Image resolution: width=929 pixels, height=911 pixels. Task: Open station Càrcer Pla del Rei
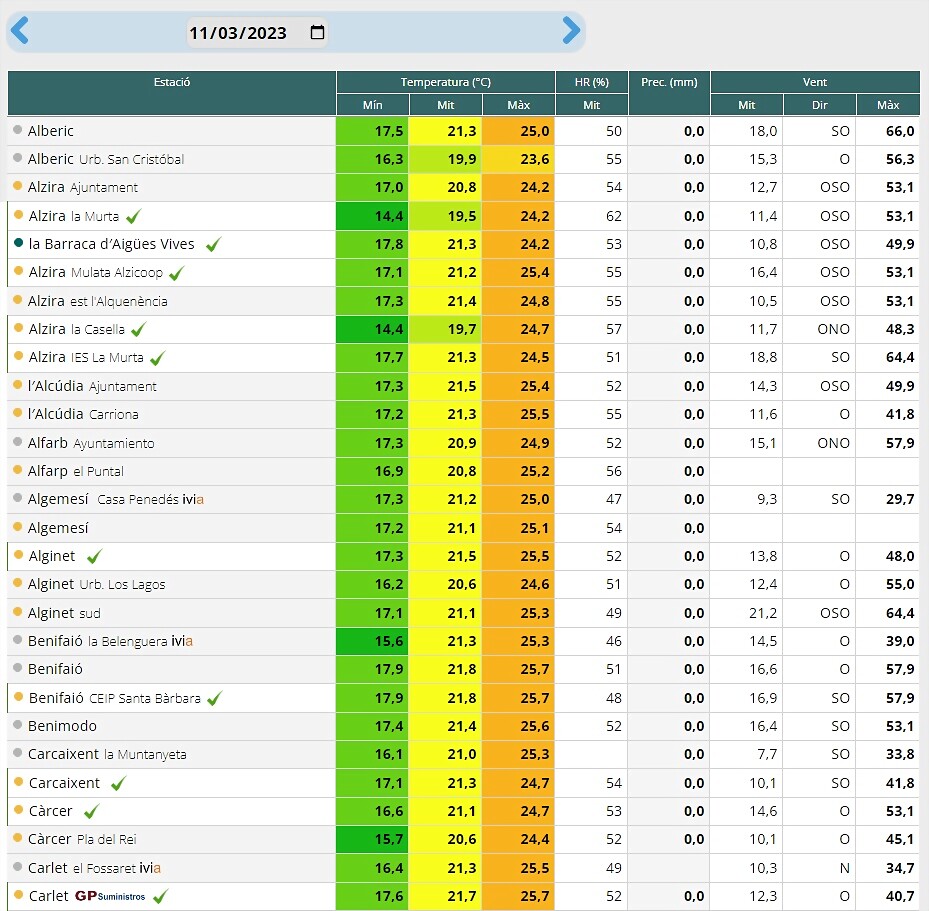82,839
